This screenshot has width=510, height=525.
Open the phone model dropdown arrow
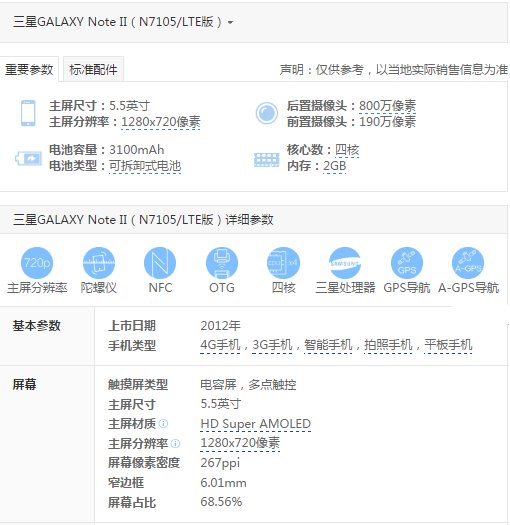click(x=230, y=22)
